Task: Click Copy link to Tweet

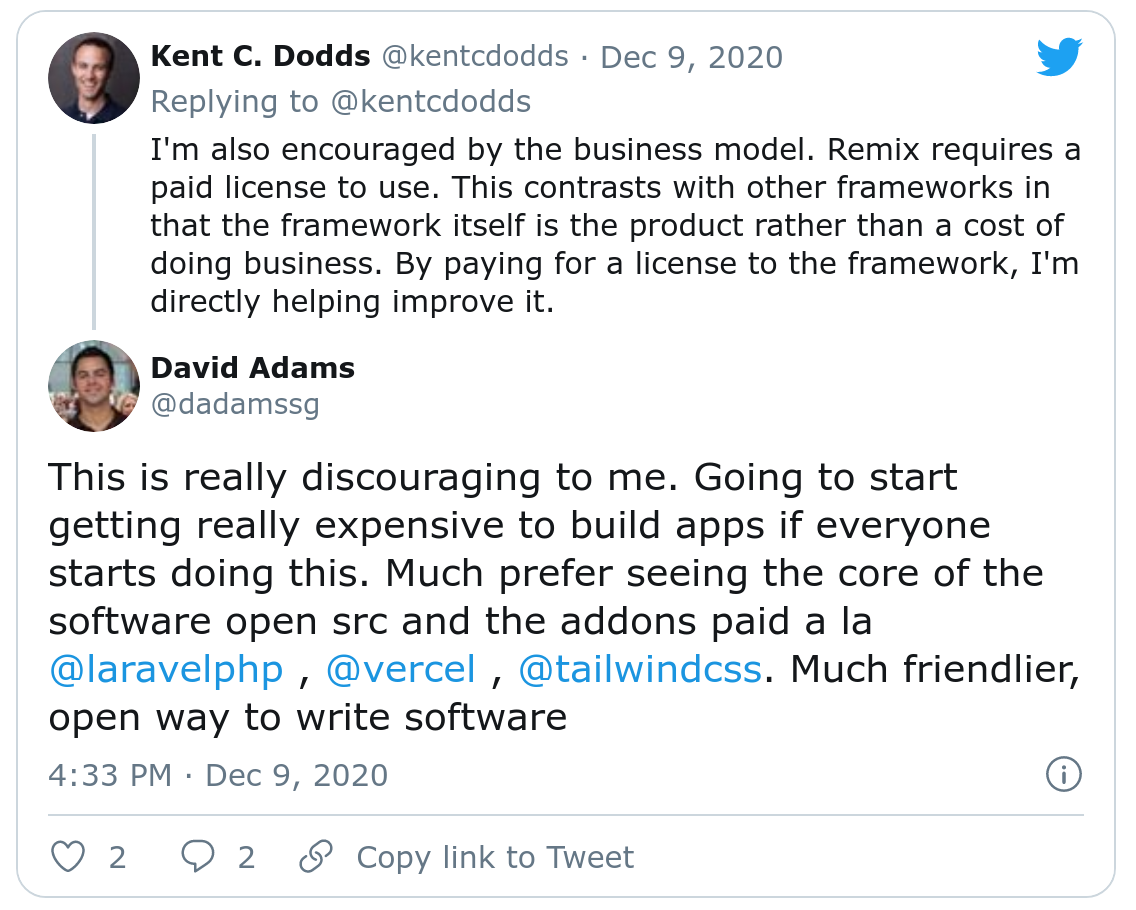Action: 495,857
